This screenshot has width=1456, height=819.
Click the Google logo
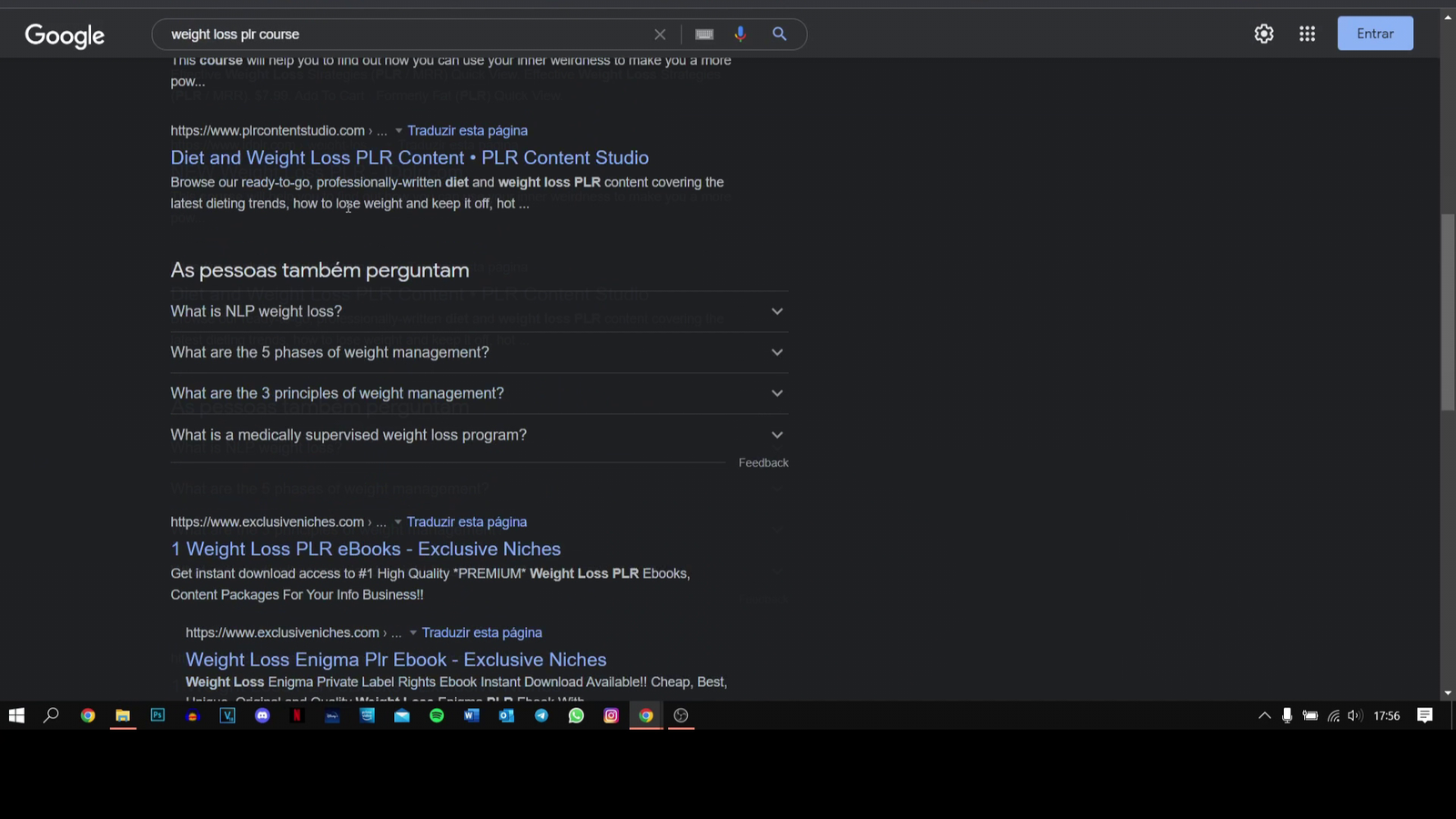65,35
